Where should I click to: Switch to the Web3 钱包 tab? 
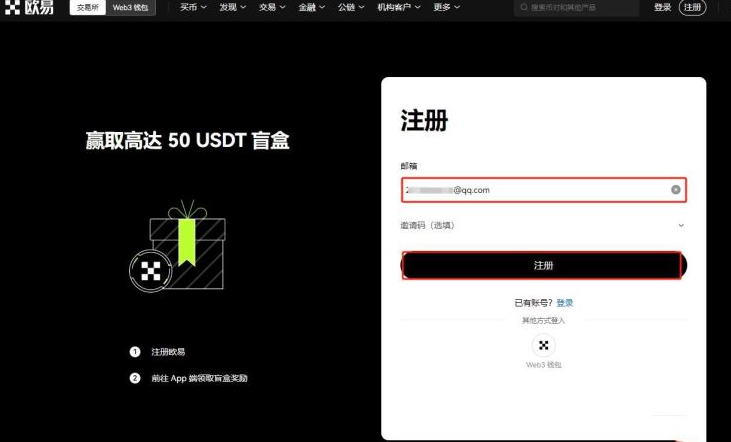(133, 8)
